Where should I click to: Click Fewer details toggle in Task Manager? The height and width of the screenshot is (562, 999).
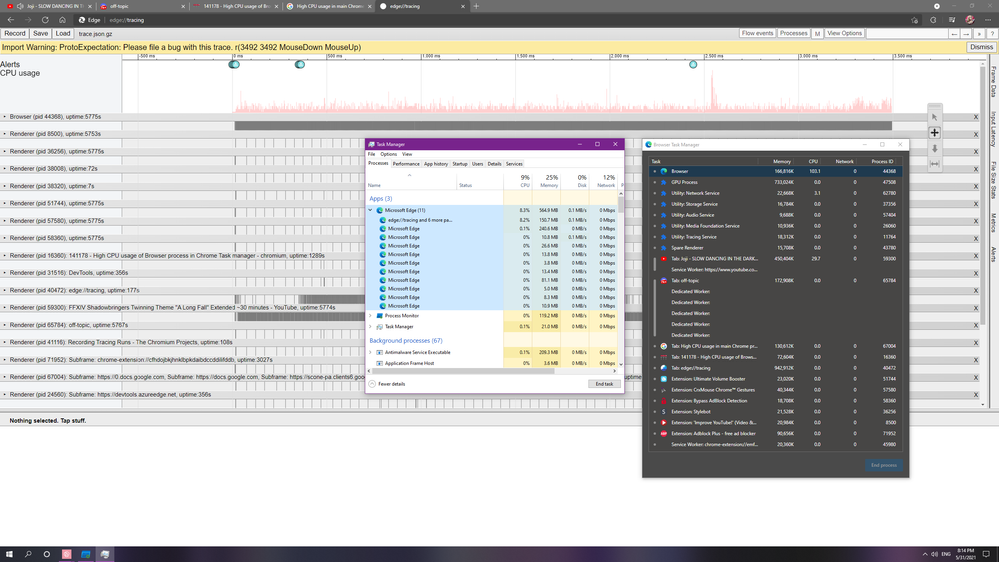(x=387, y=384)
